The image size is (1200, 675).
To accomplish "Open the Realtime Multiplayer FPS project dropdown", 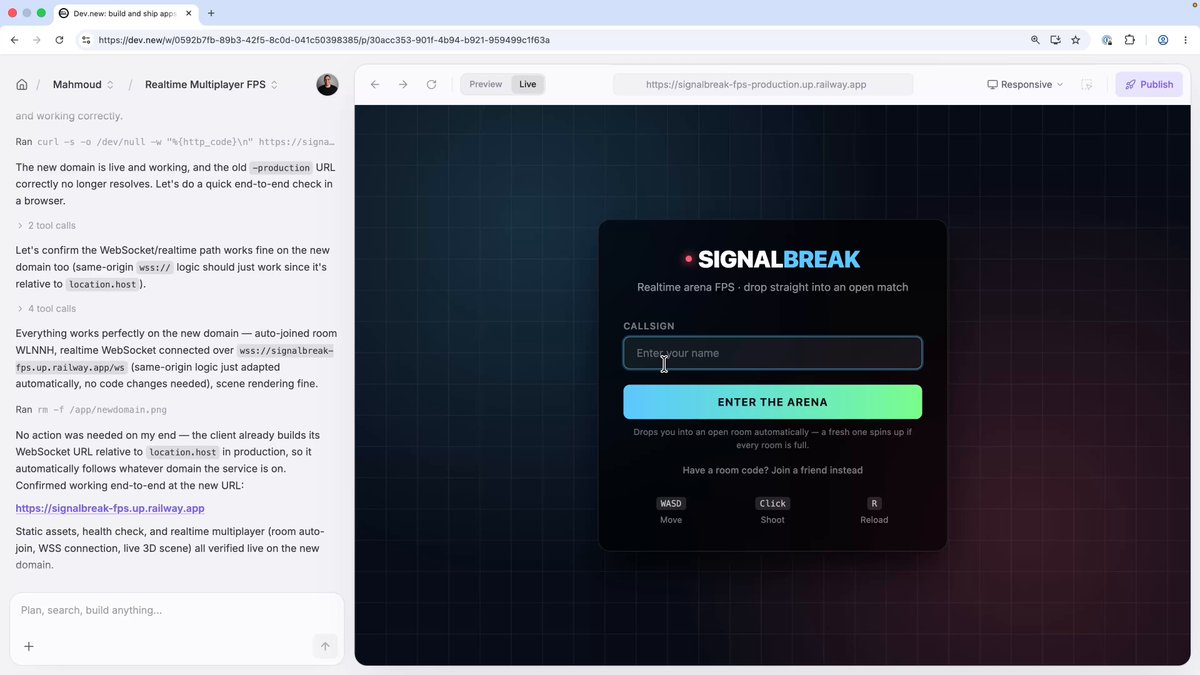I will click(x=211, y=85).
